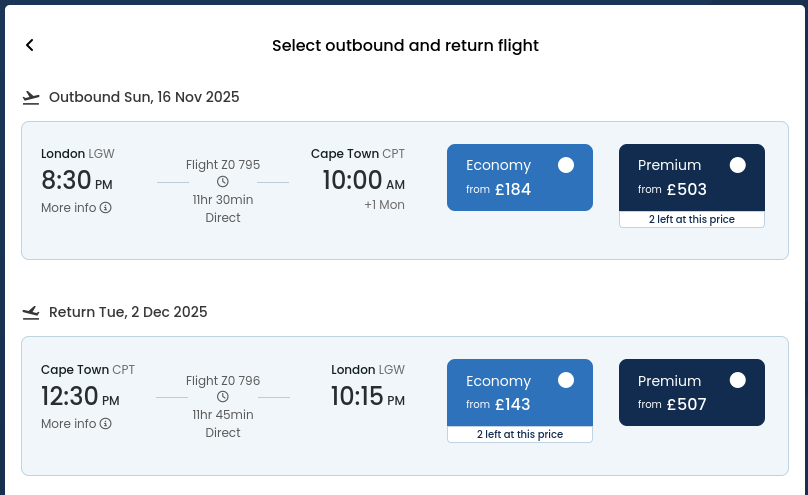Select the outbound Premium £503 radio button
This screenshot has width=808, height=495.
737,165
